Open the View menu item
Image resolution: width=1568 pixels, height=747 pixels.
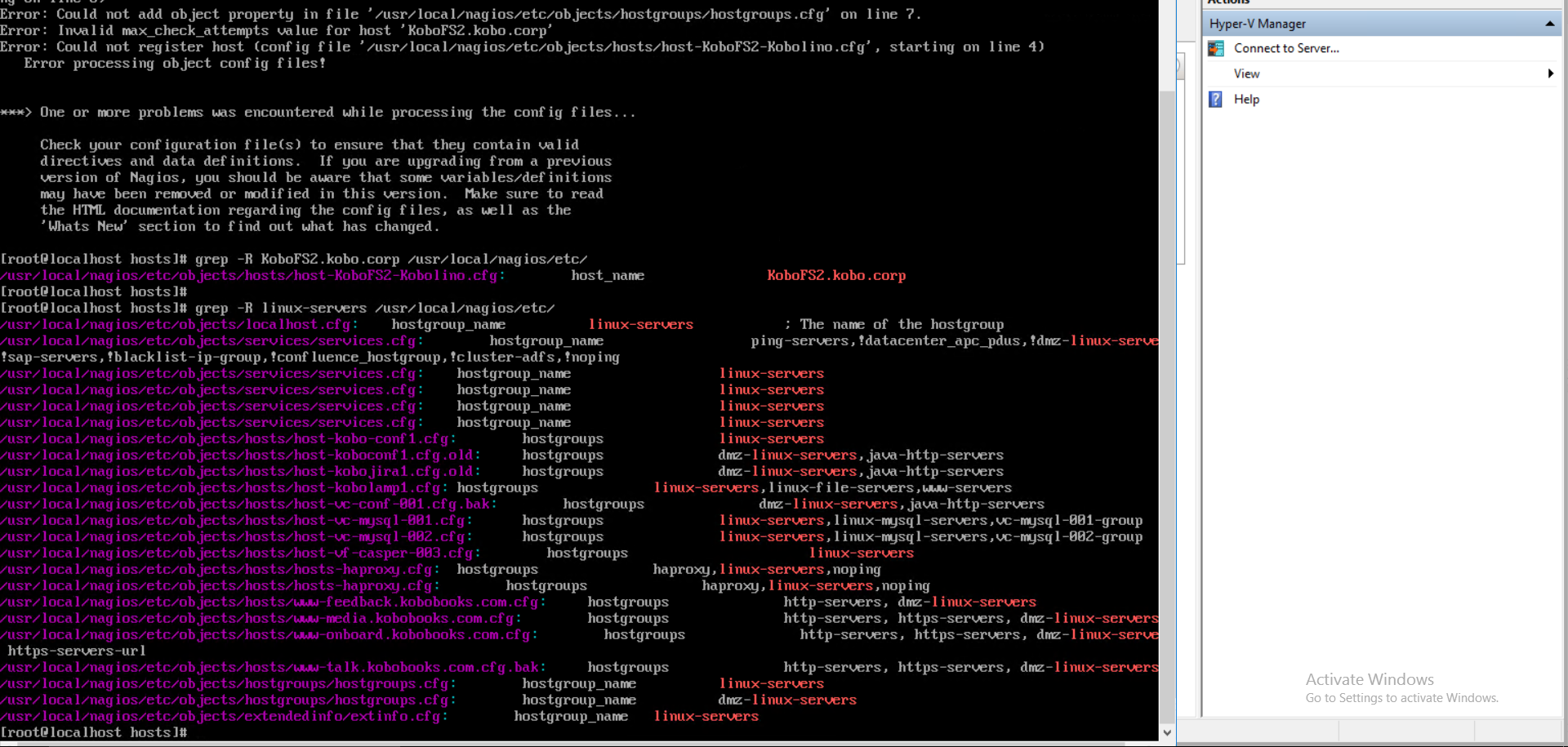point(1246,73)
